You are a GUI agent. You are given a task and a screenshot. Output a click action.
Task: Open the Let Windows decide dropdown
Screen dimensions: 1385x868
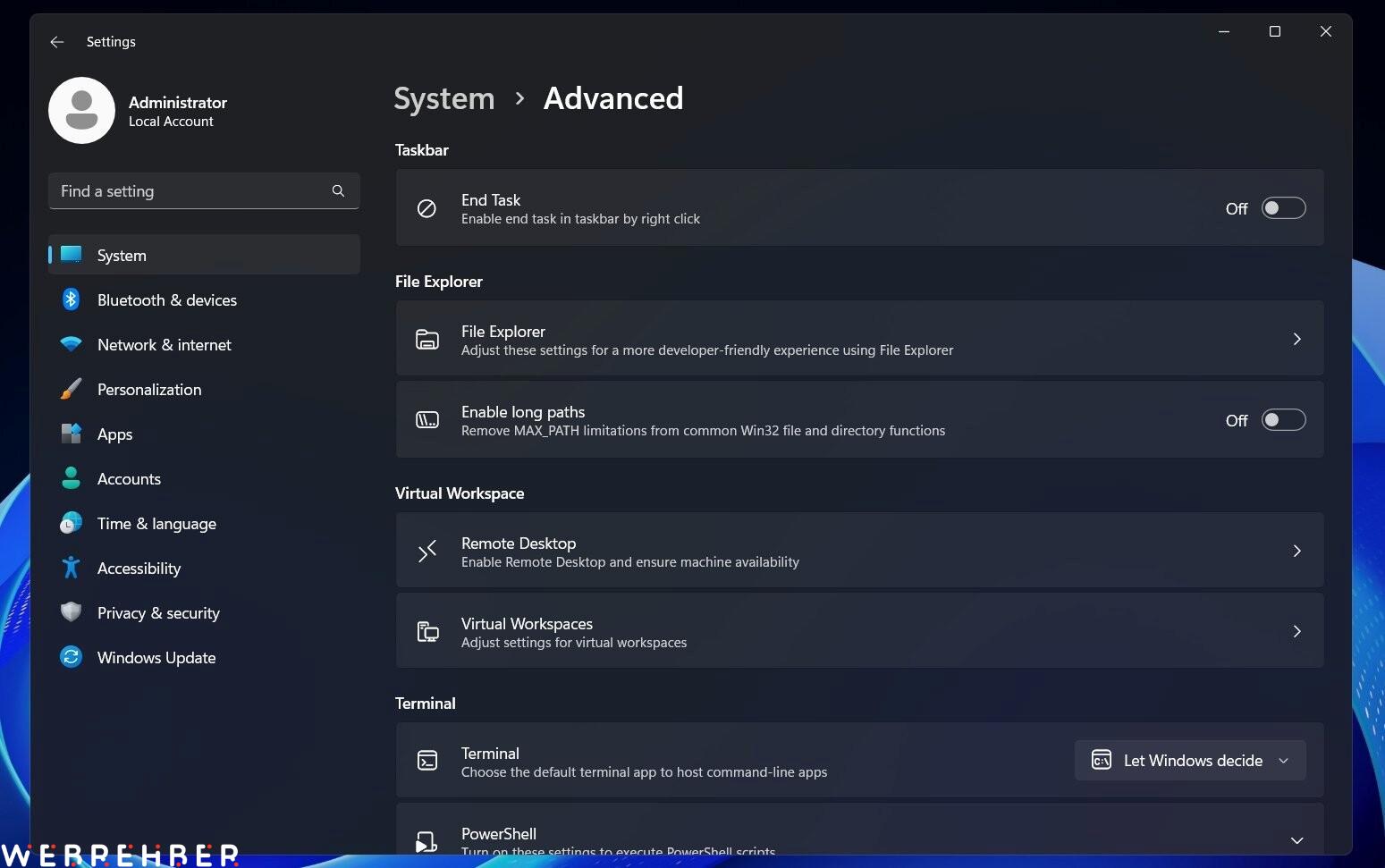[x=1190, y=760]
